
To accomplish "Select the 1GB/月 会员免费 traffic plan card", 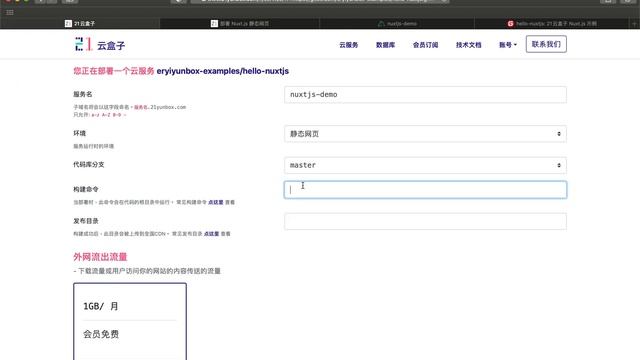I will pos(130,321).
